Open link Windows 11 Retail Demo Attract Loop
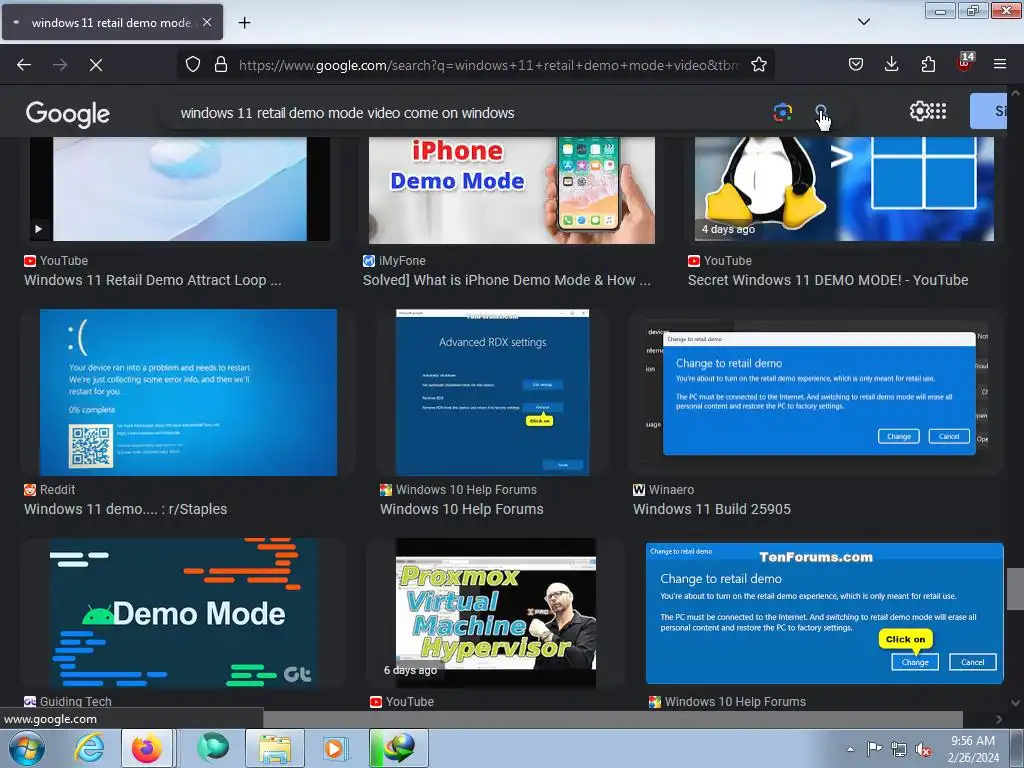Screen dimensions: 1024x768 (153, 280)
